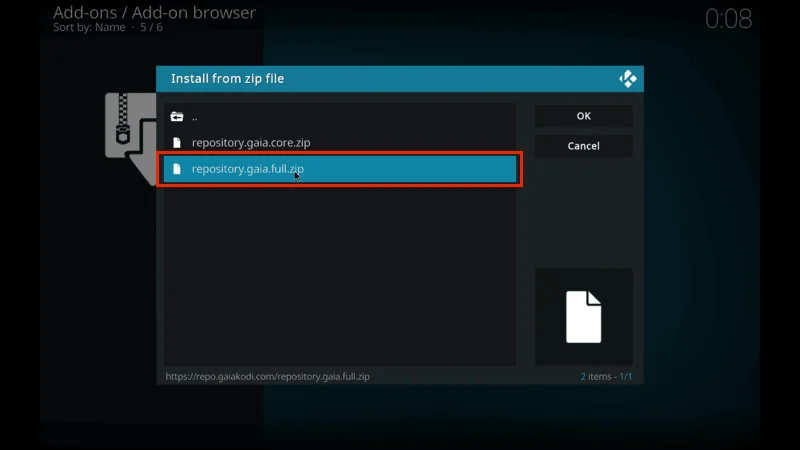The image size is (800, 450).
Task: Click the Add-ons / Add-on browser heading
Action: coord(154,12)
